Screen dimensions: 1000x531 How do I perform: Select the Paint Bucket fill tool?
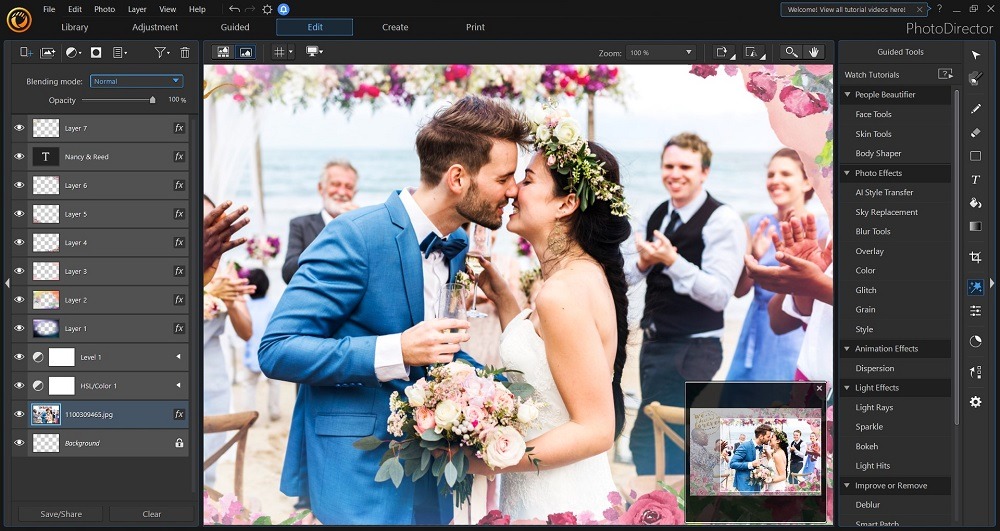point(975,203)
